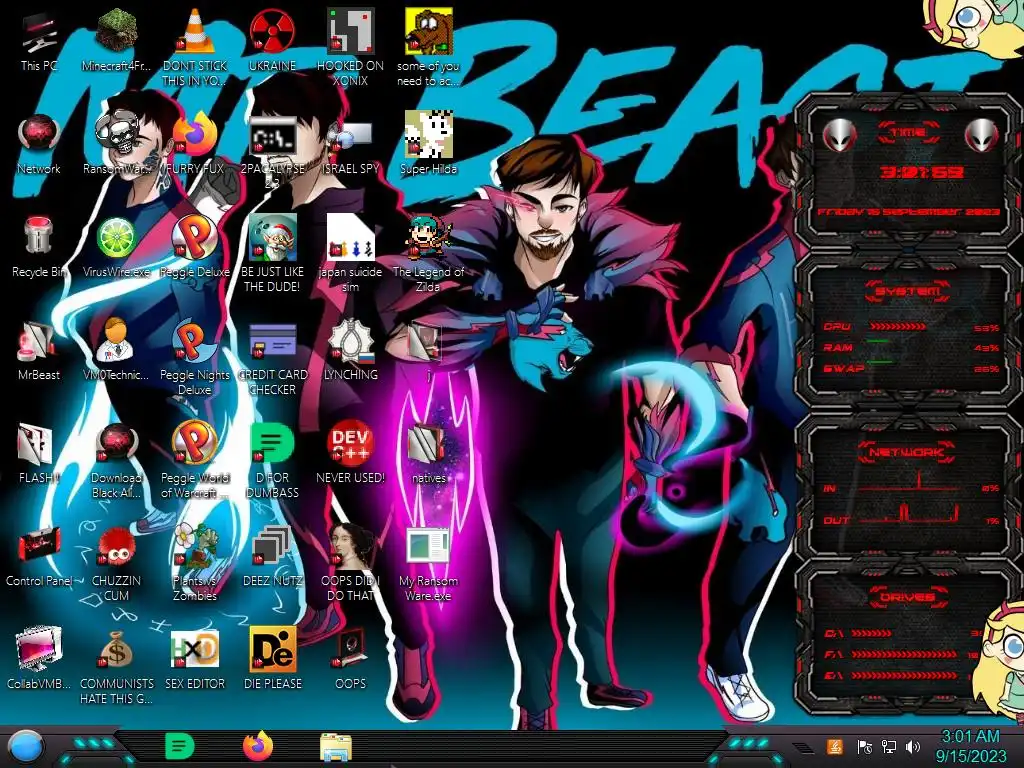Viewport: 1024px width, 768px height.
Task: Select the desktop icon labeled j
Action: pos(426,341)
